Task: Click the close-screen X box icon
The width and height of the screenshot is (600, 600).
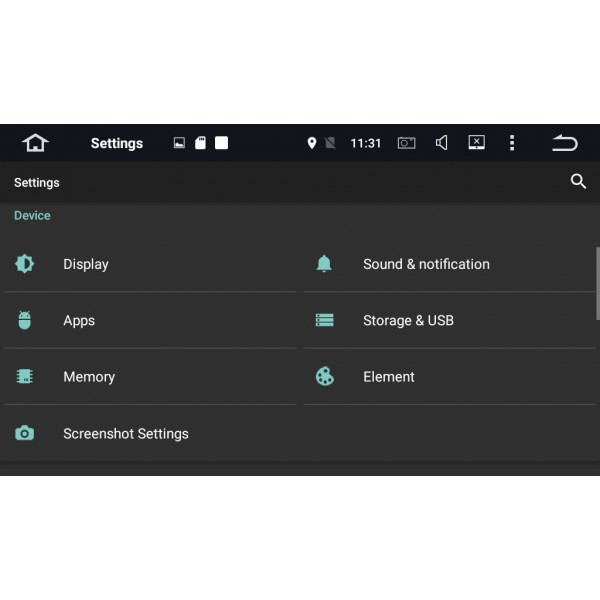Action: [477, 143]
